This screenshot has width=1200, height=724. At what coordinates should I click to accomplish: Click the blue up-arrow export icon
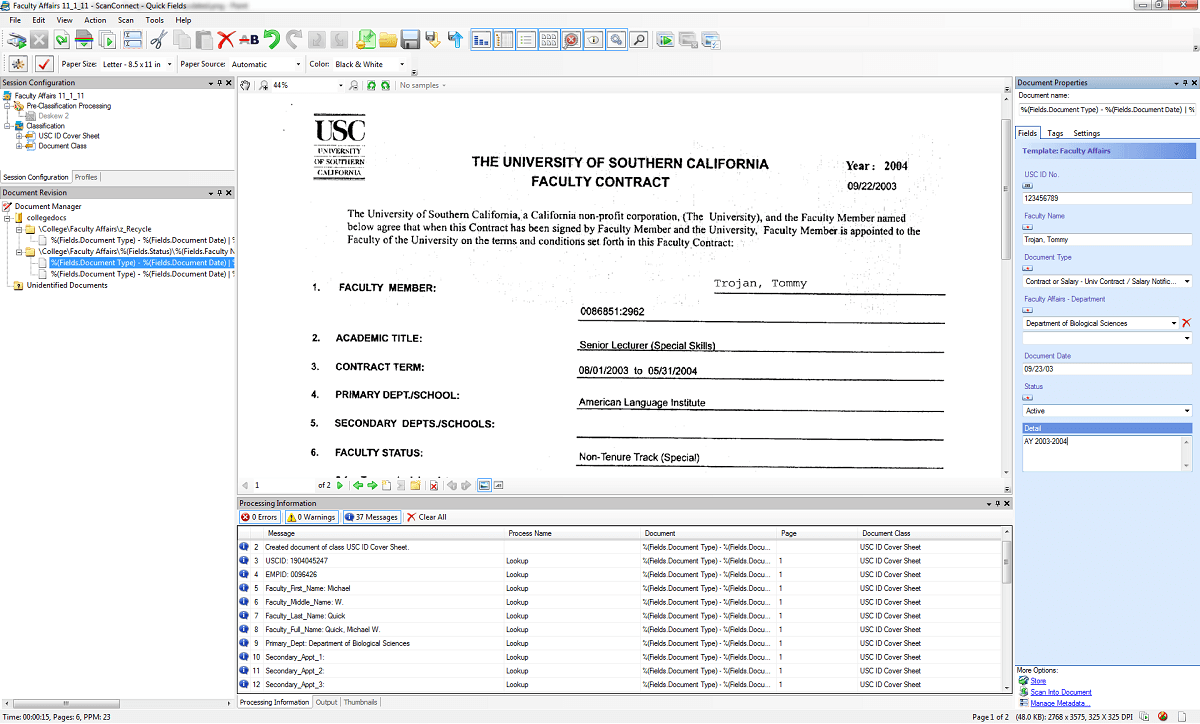(455, 40)
